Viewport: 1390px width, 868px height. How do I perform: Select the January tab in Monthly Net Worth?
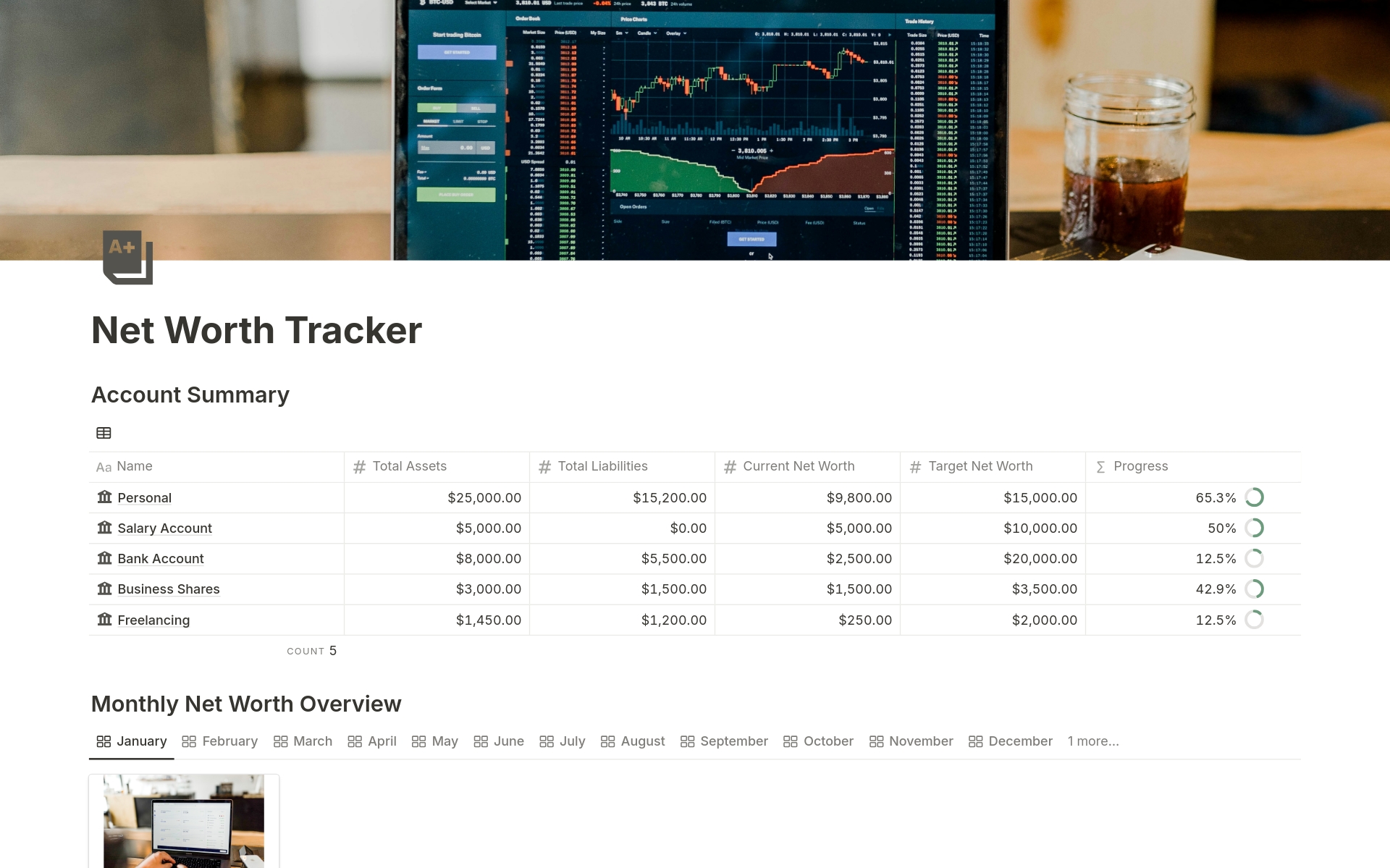[141, 740]
